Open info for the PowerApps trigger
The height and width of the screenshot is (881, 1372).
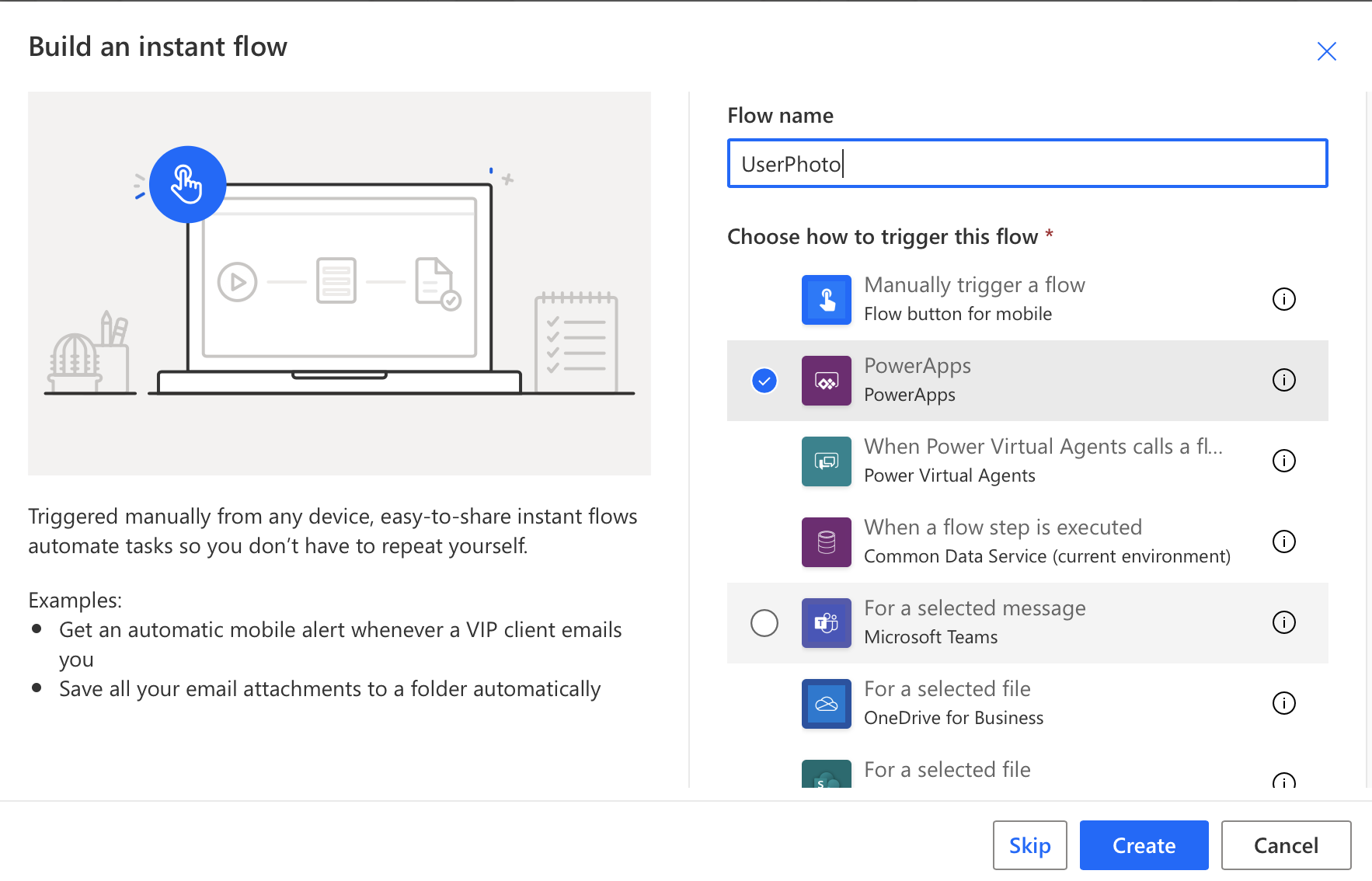coord(1284,380)
